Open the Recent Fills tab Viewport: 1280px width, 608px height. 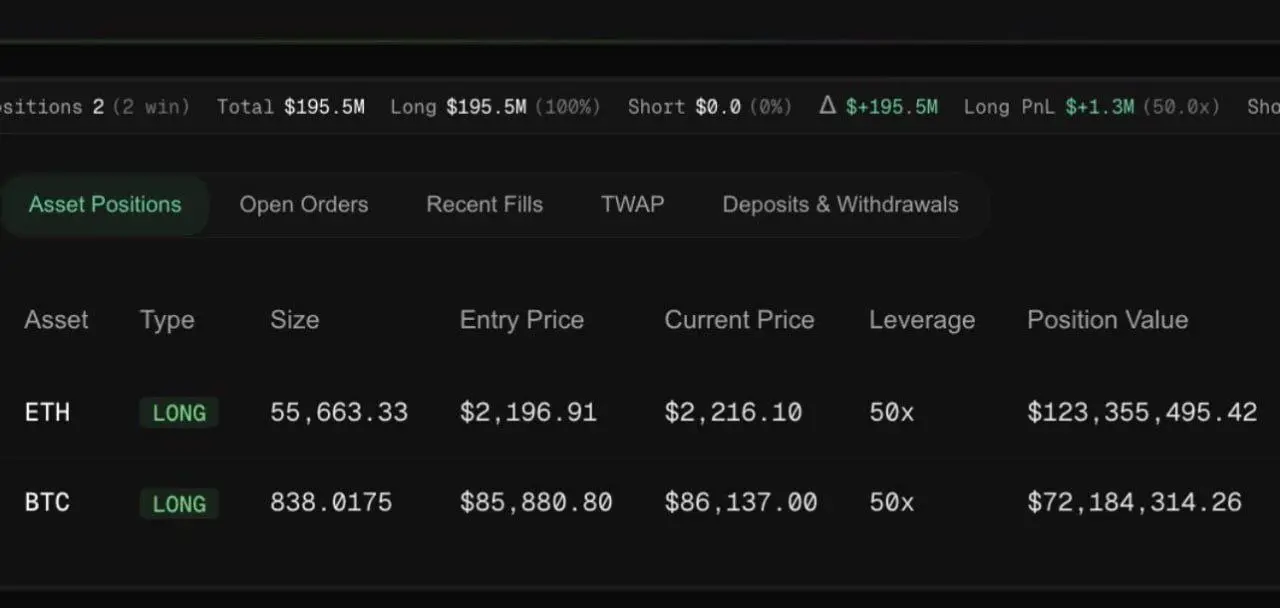pyautogui.click(x=485, y=205)
